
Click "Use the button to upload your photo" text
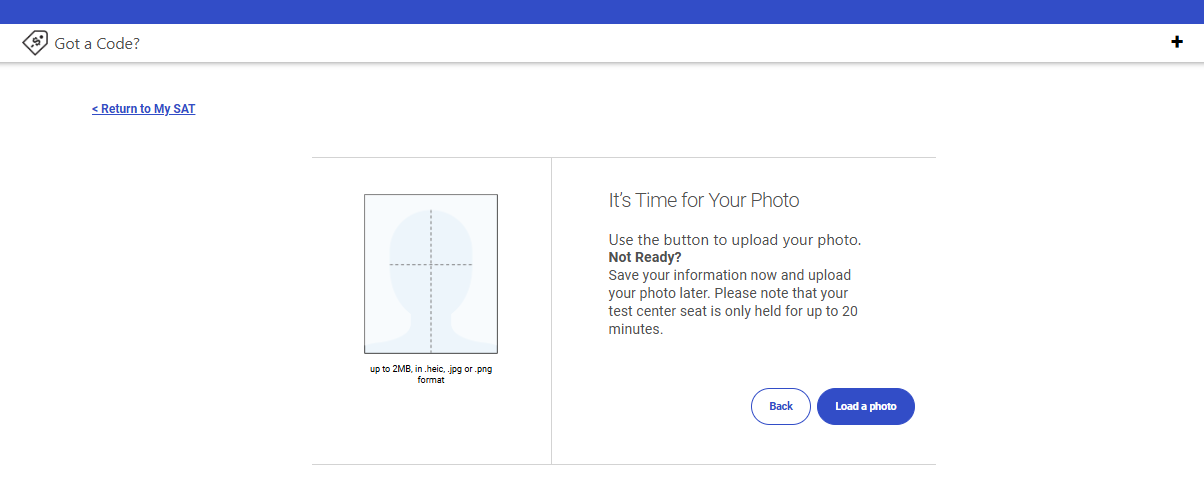click(734, 240)
